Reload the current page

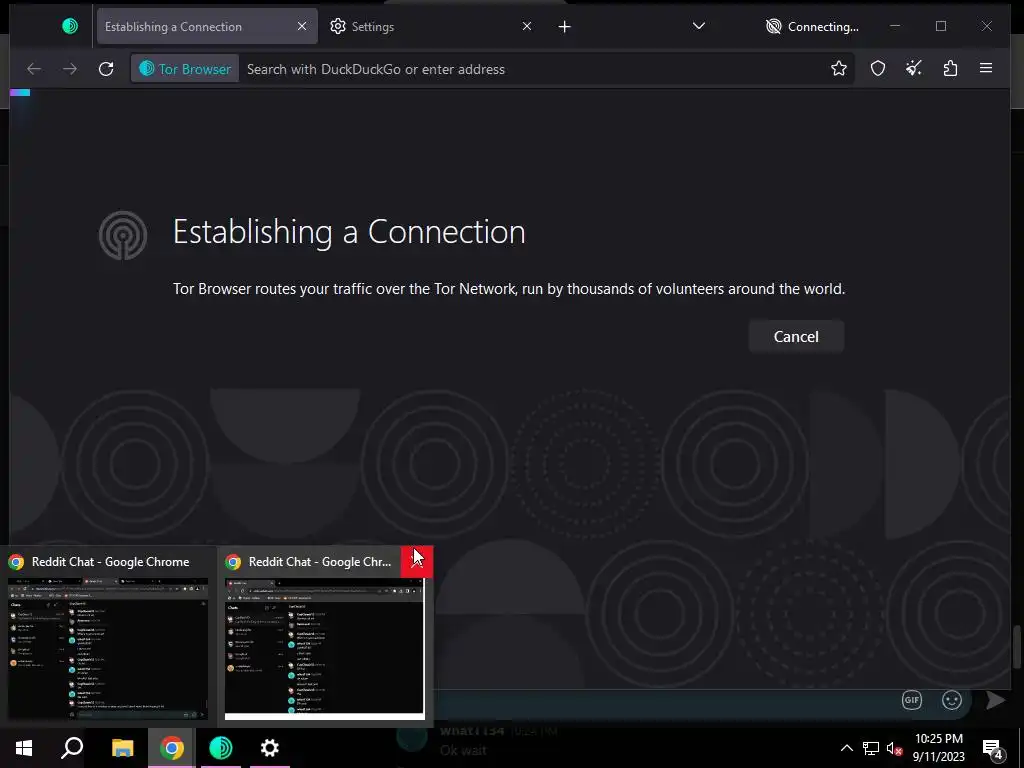pyautogui.click(x=106, y=69)
